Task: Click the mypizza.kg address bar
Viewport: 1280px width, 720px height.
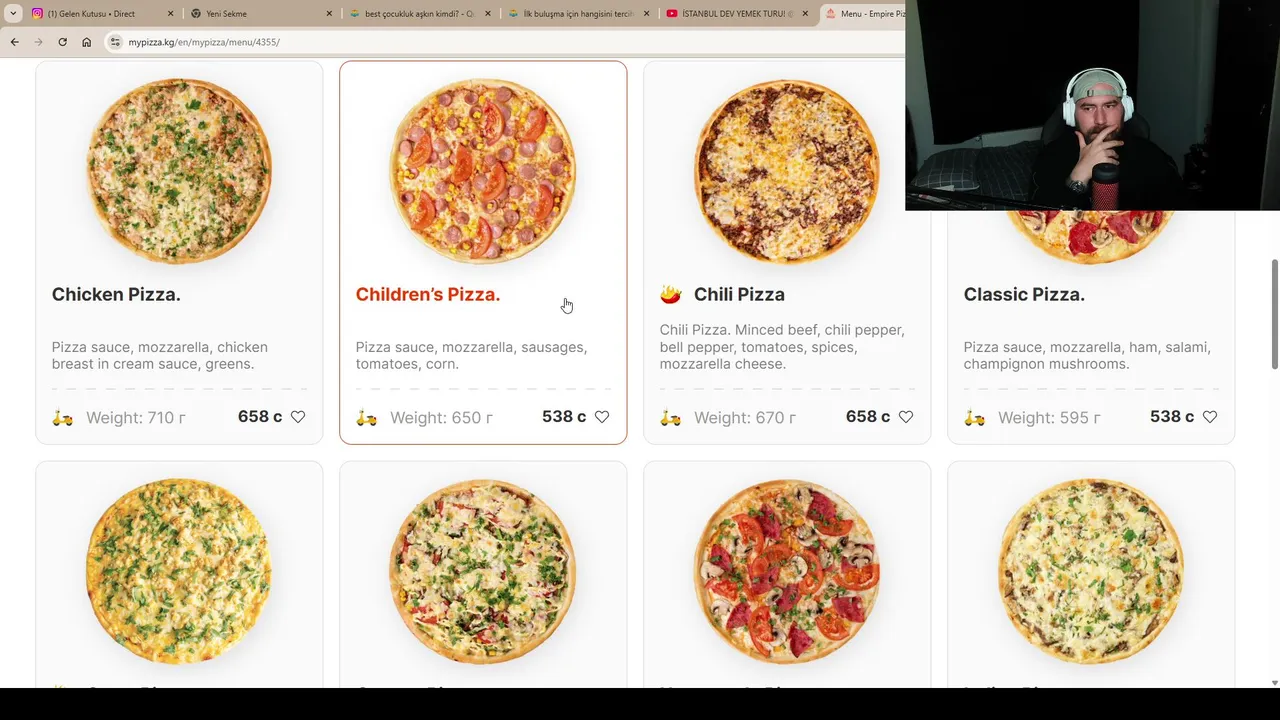Action: [x=500, y=42]
